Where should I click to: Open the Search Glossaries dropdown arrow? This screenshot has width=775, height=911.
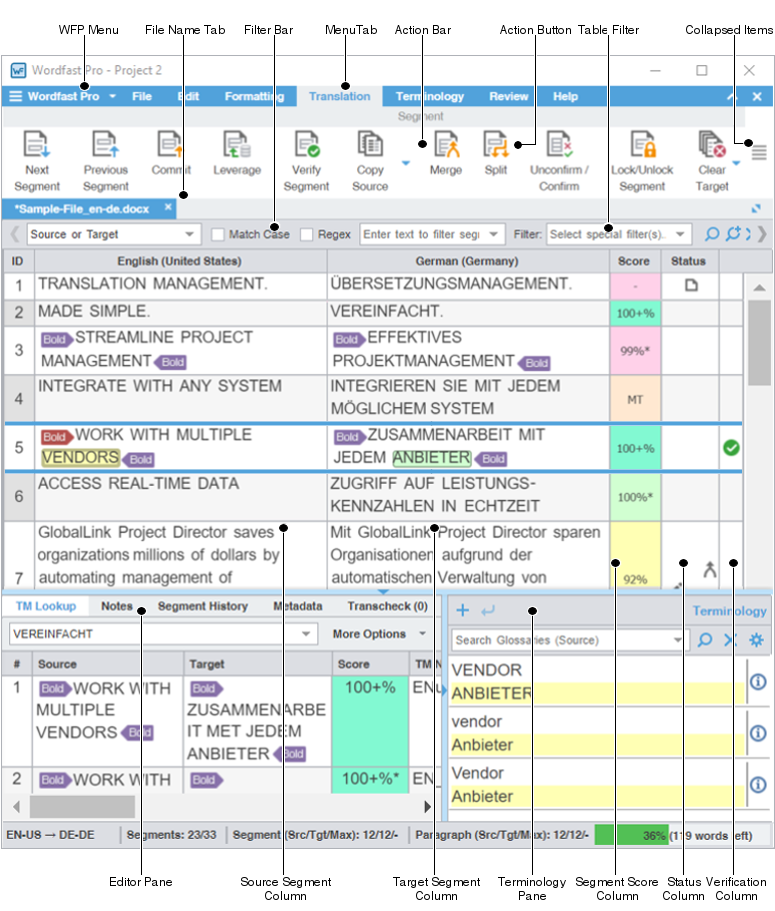677,640
